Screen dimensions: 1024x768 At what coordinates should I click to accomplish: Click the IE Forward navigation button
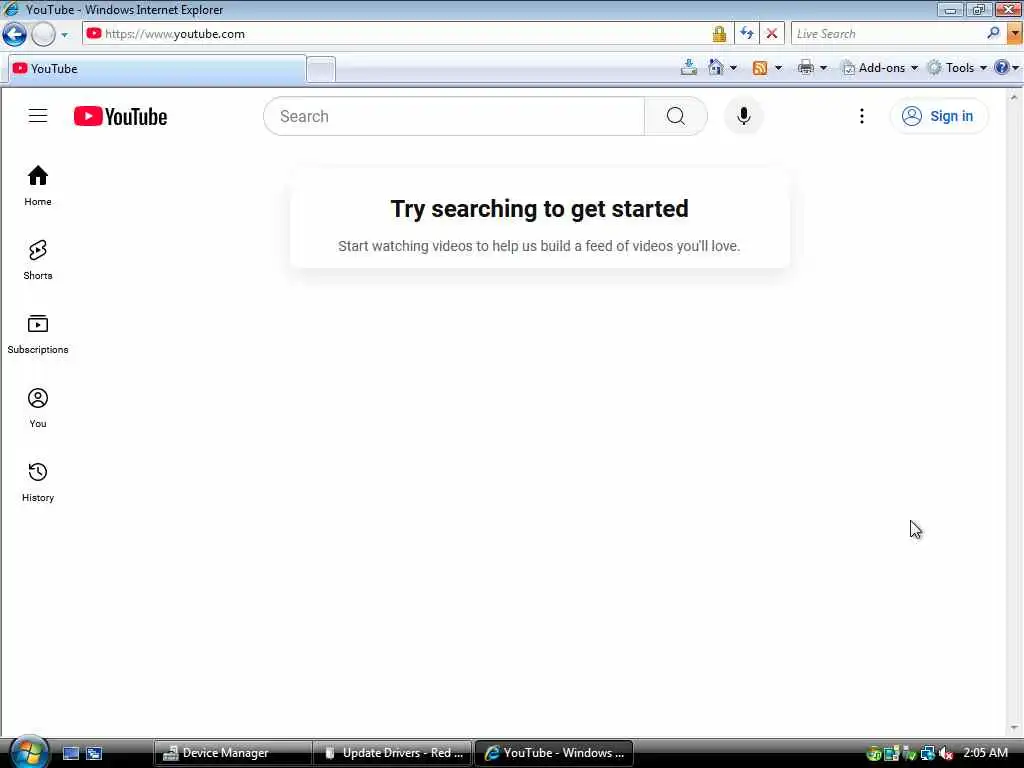[x=43, y=34]
